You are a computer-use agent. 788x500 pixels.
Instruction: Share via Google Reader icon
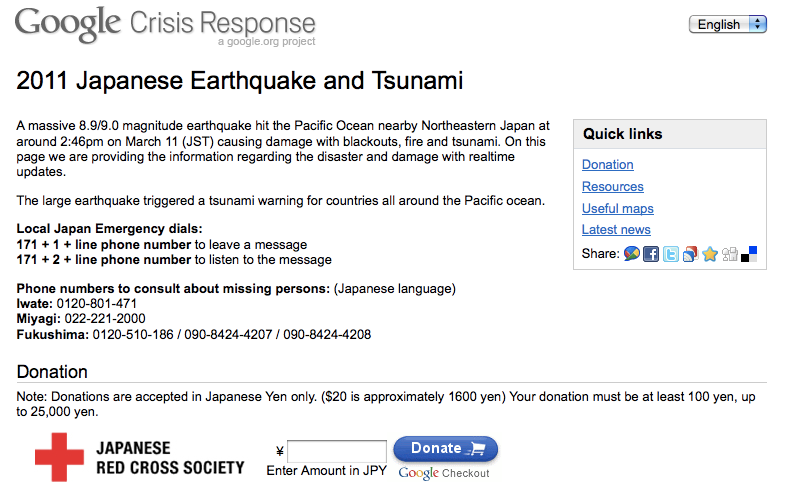690,254
